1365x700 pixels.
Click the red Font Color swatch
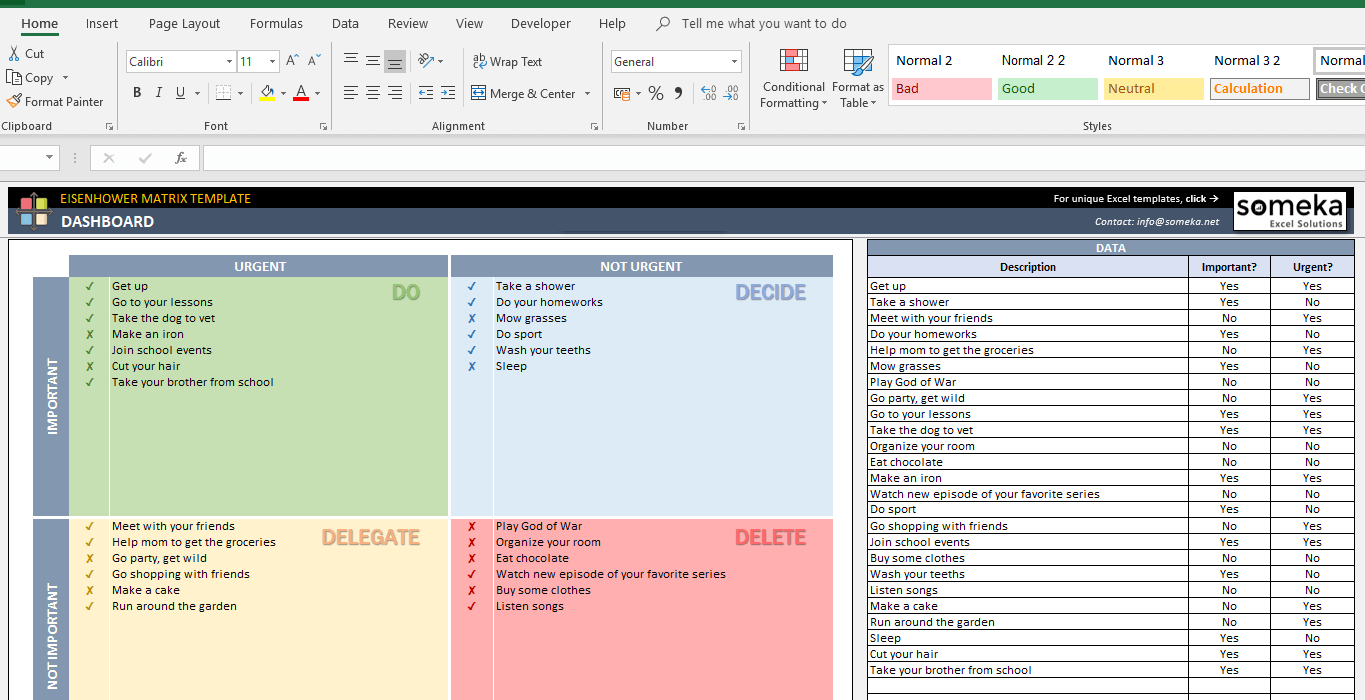tap(300, 92)
